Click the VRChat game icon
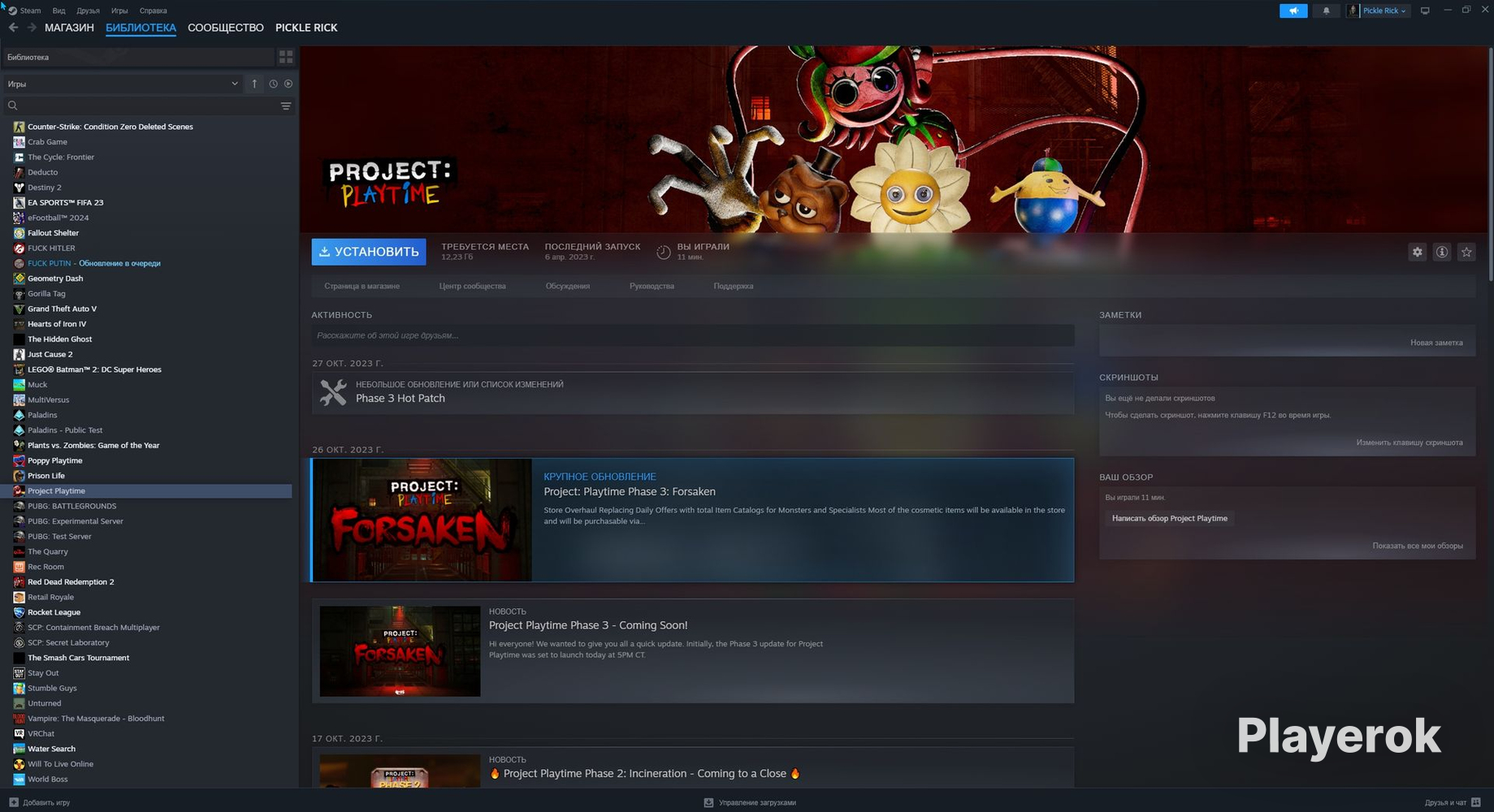The width and height of the screenshot is (1494, 812). tap(19, 733)
